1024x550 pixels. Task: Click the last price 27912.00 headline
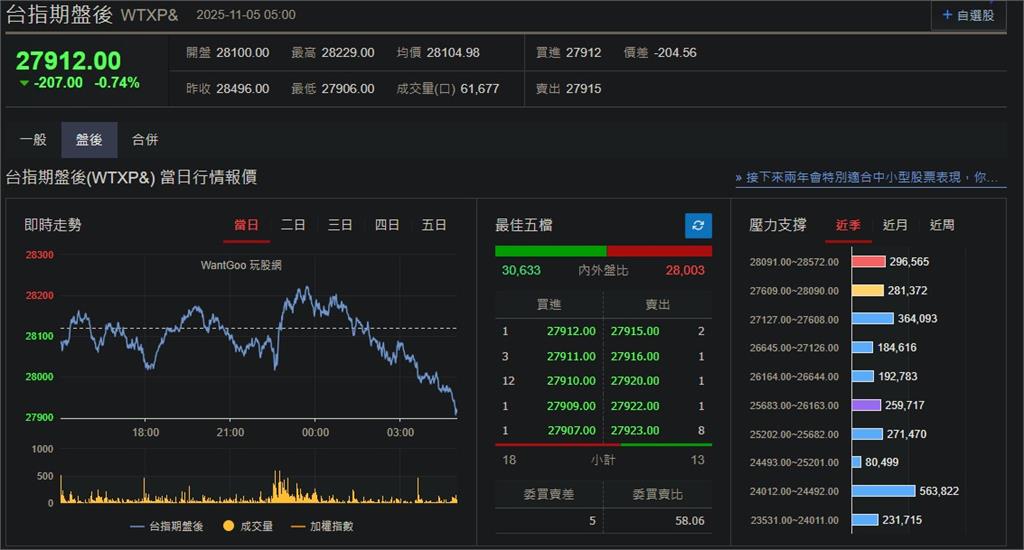click(x=69, y=61)
